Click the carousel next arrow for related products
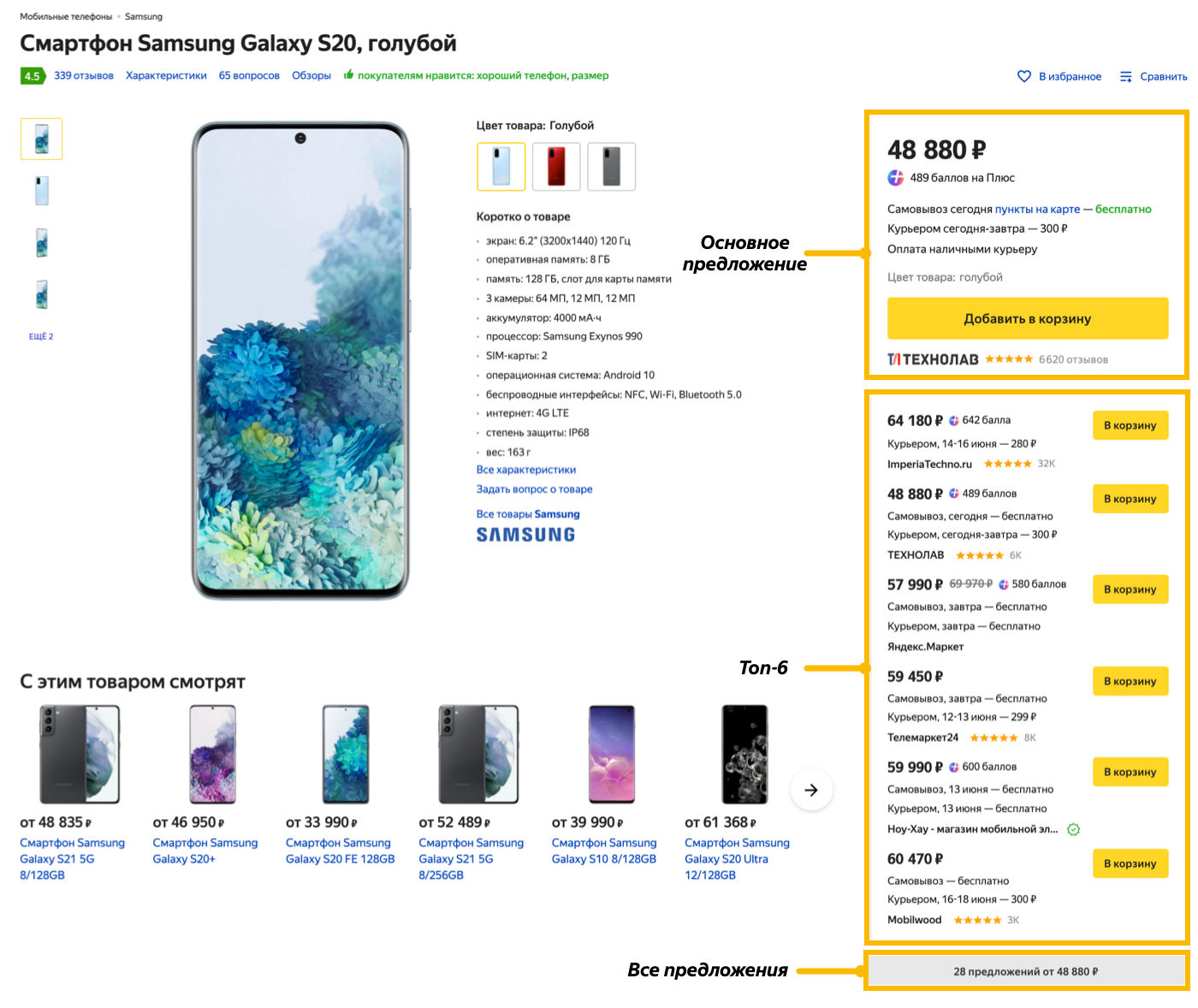 point(811,790)
